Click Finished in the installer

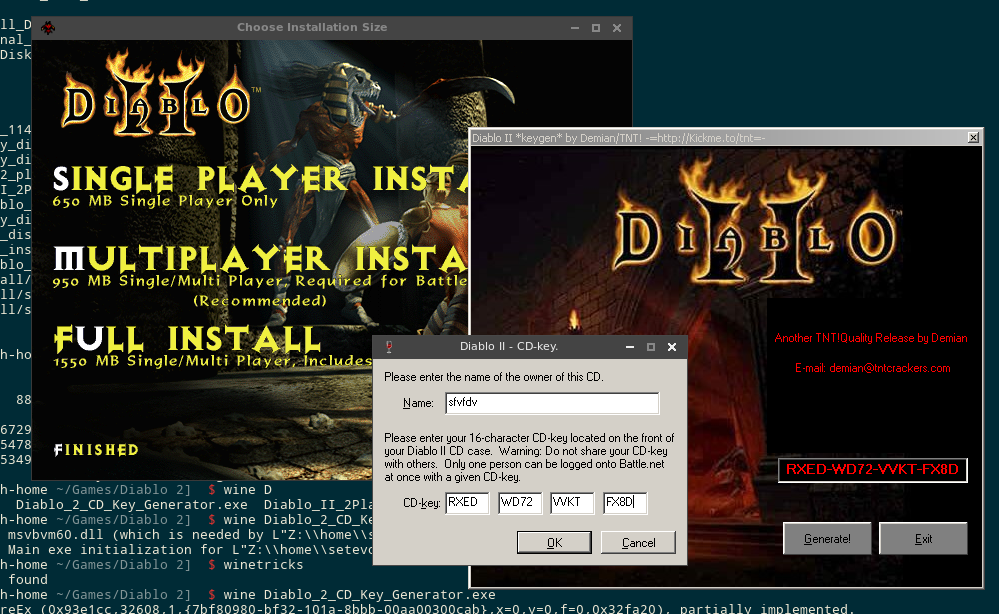[x=96, y=450]
